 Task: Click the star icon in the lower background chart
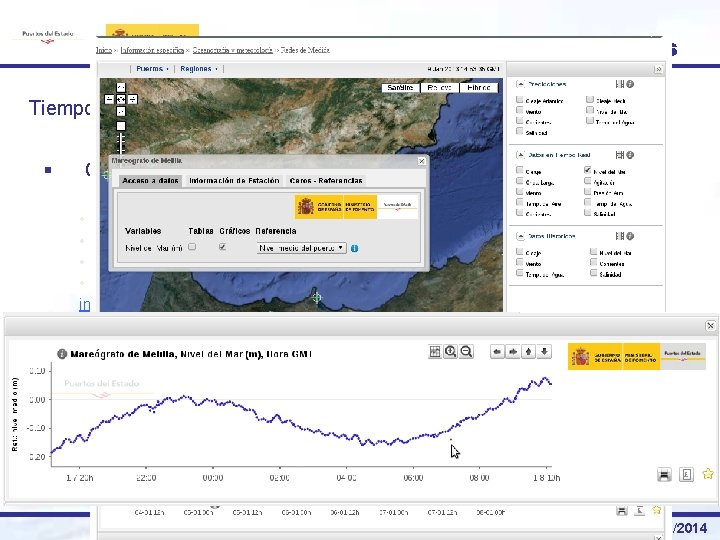pyautogui.click(x=657, y=510)
